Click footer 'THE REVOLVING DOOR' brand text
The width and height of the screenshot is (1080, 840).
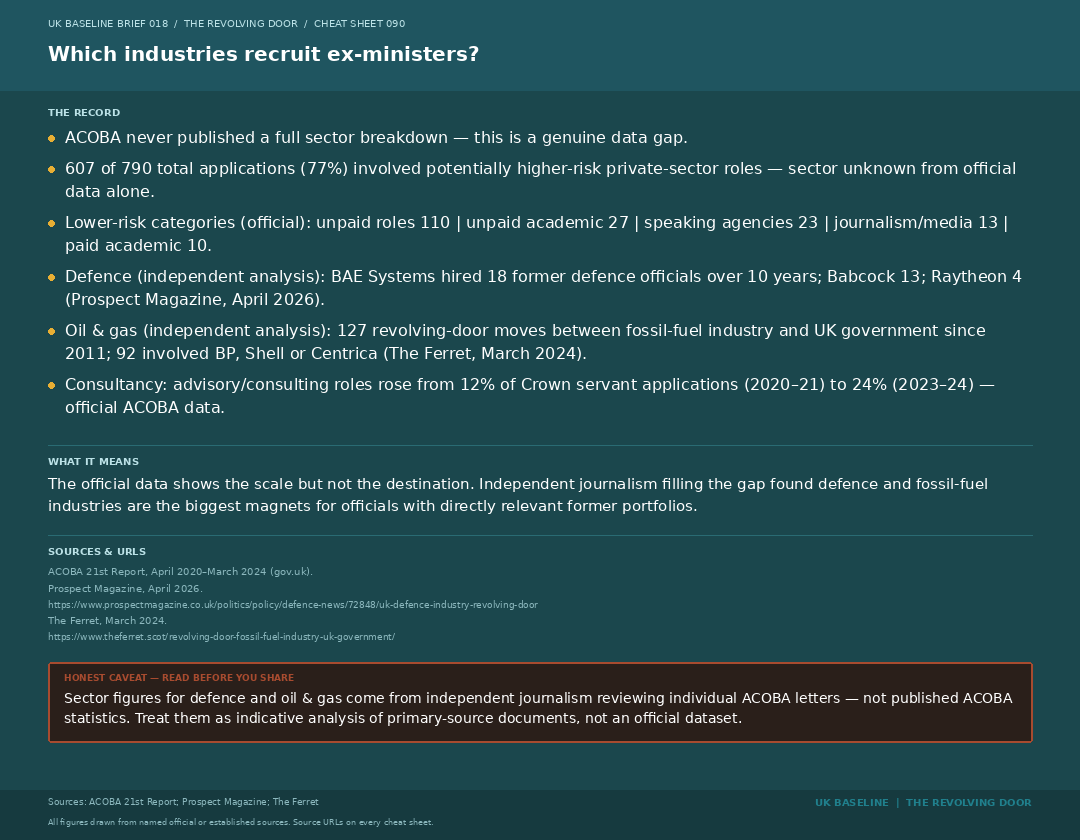point(968,803)
